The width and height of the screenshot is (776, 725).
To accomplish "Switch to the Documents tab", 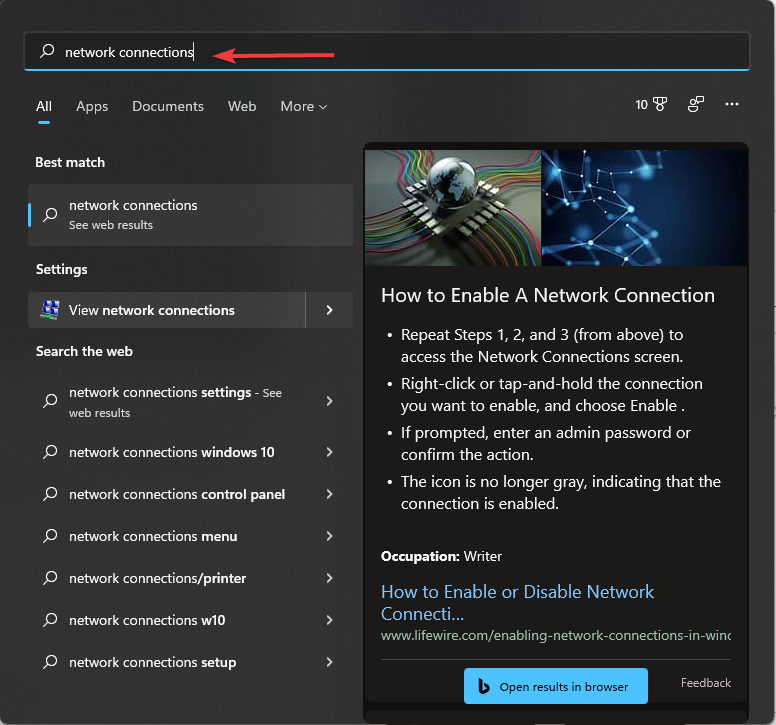I will coord(168,106).
